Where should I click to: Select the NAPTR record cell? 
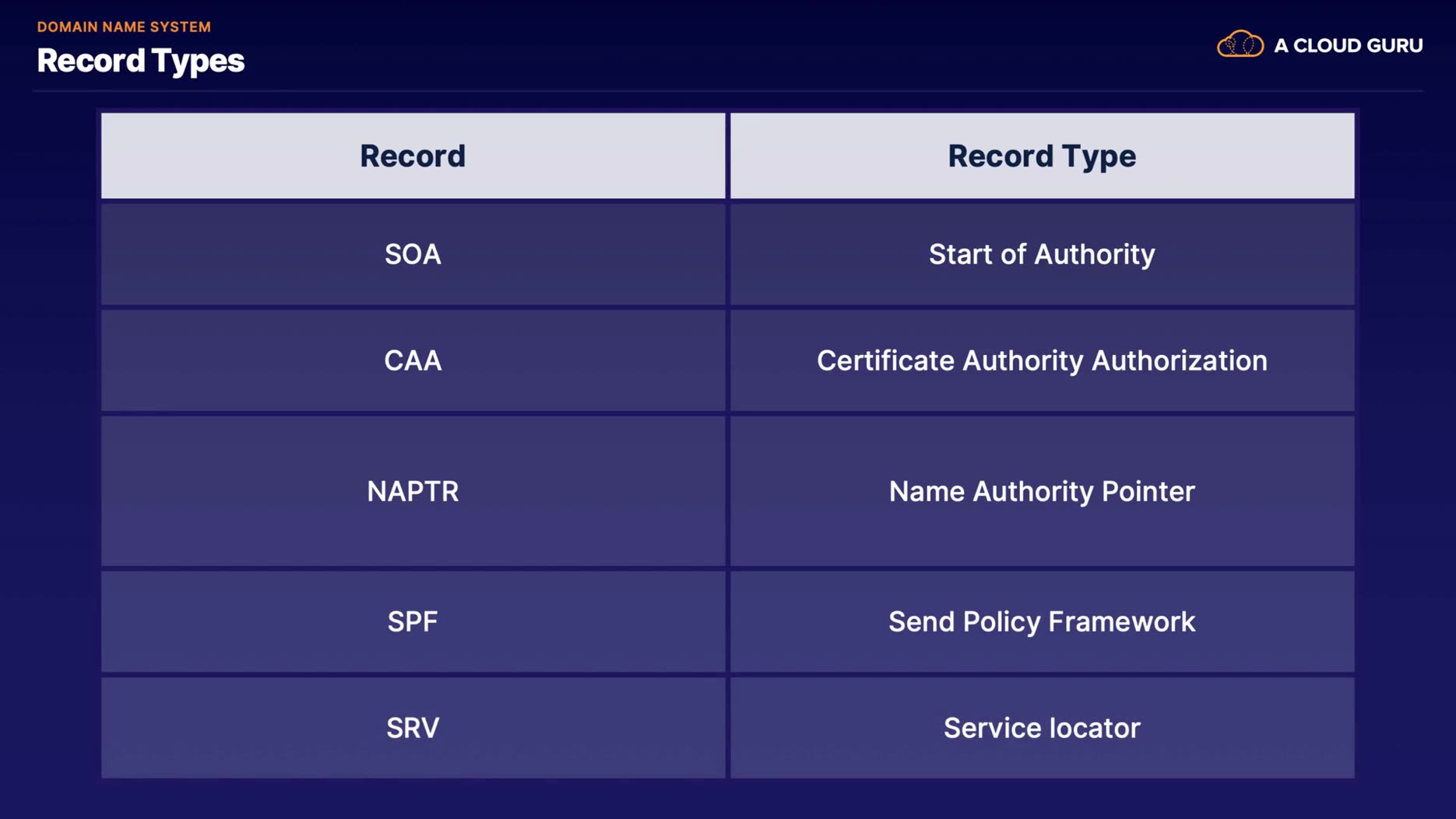pos(413,491)
